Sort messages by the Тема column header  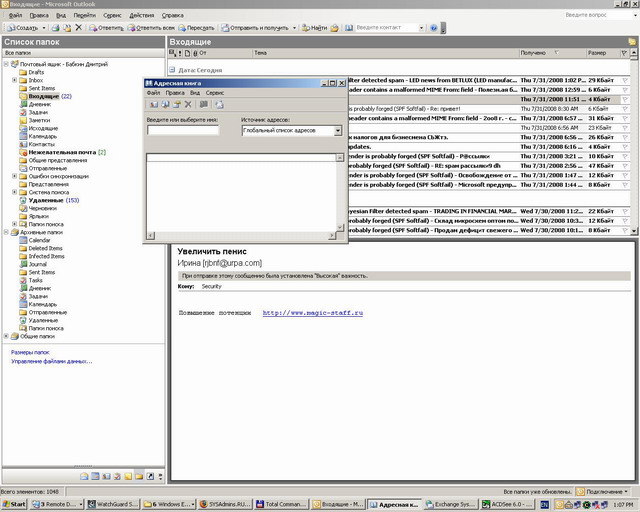[x=385, y=53]
